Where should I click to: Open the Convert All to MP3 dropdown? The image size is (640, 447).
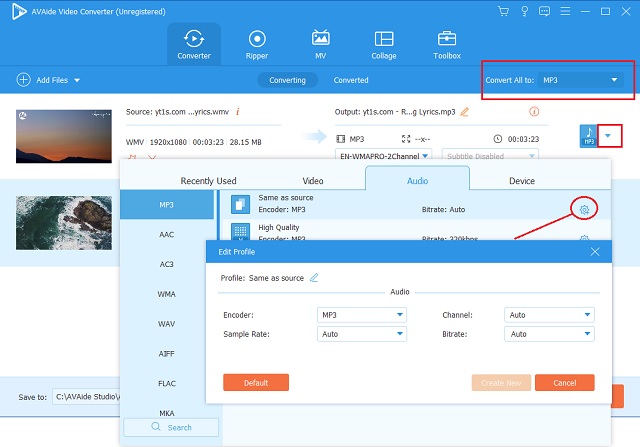[580, 80]
